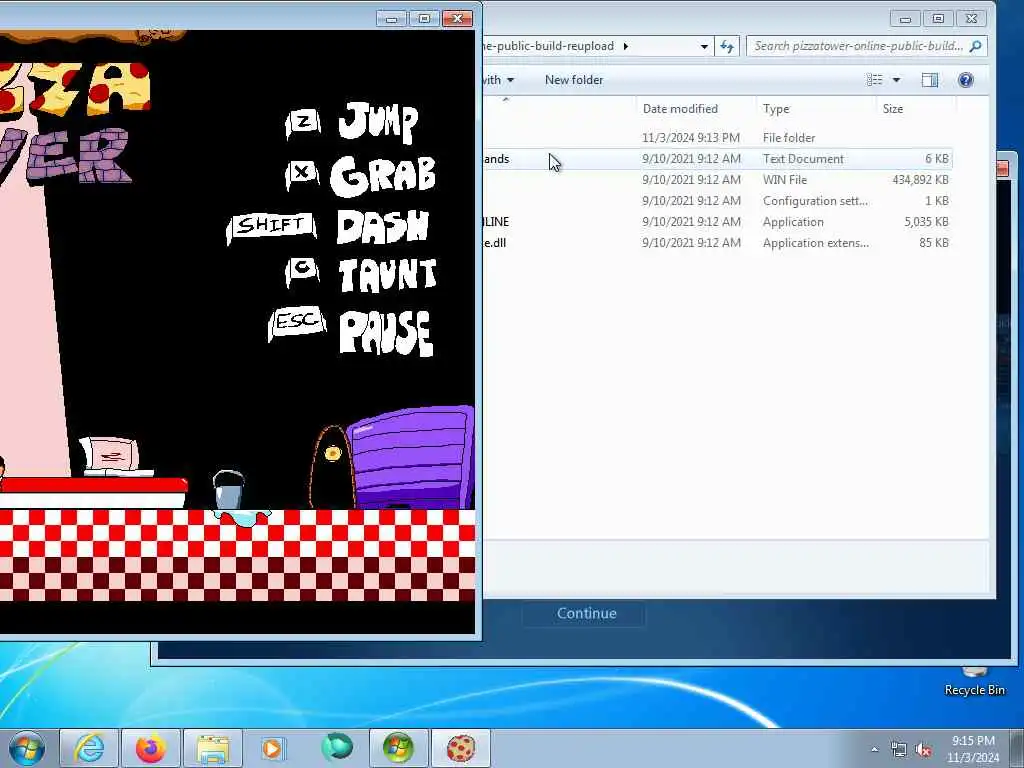Minimize the Explorer window
The width and height of the screenshot is (1024, 768).
click(905, 19)
